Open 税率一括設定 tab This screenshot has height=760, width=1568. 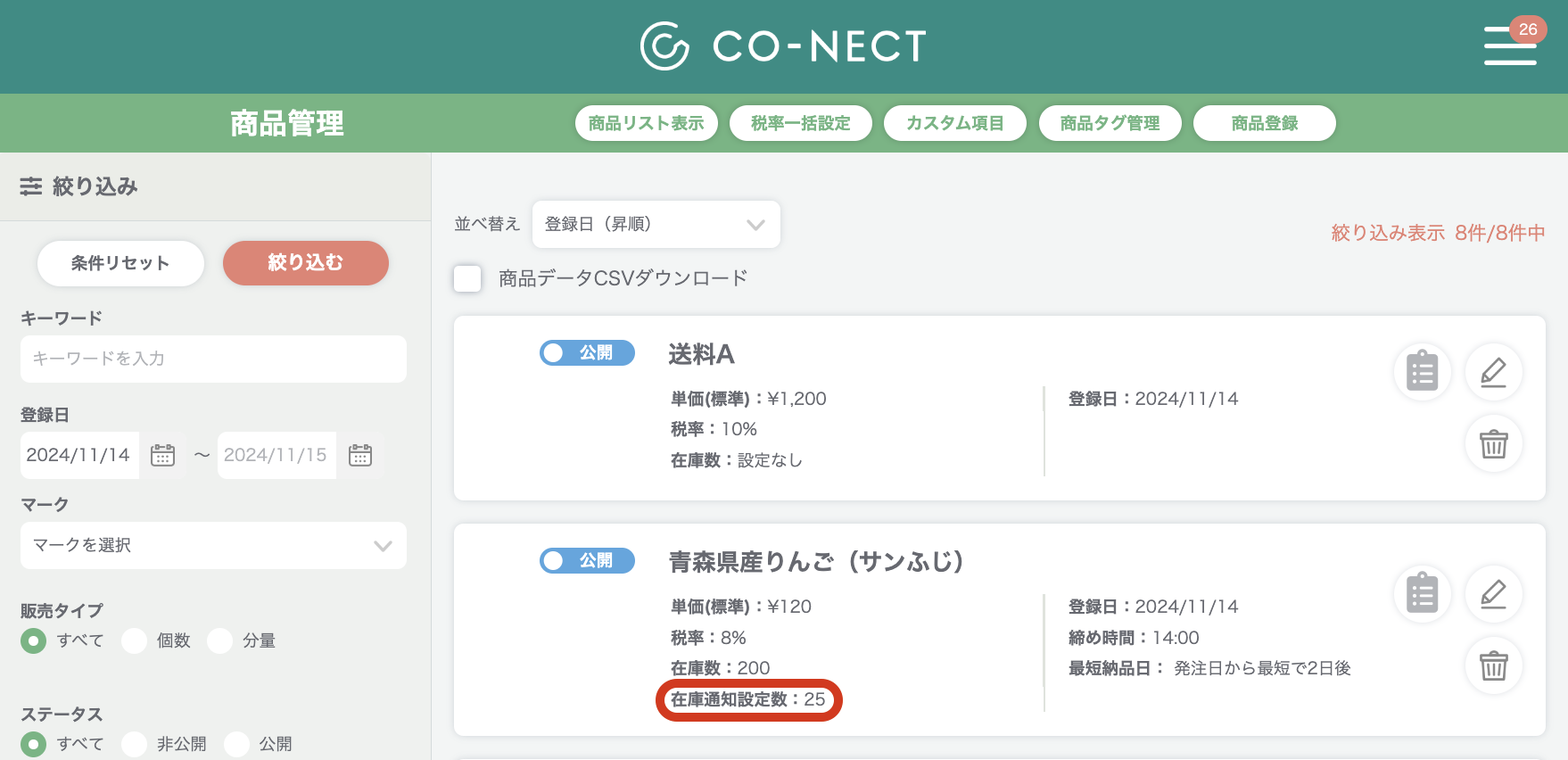point(801,123)
